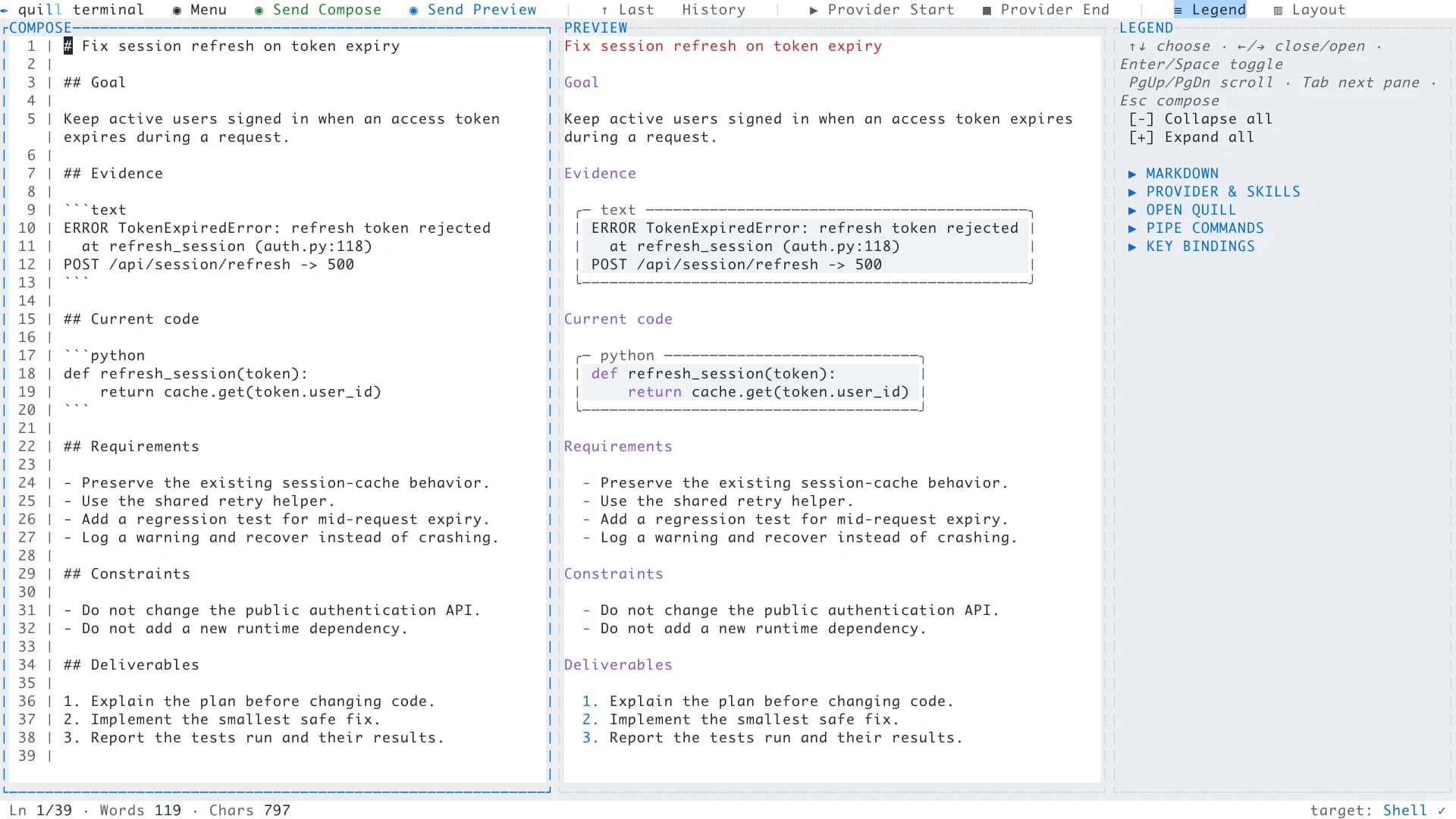Expand the PROVIDER & SKILLS section
Viewport: 1456px width, 819px height.
click(1214, 192)
